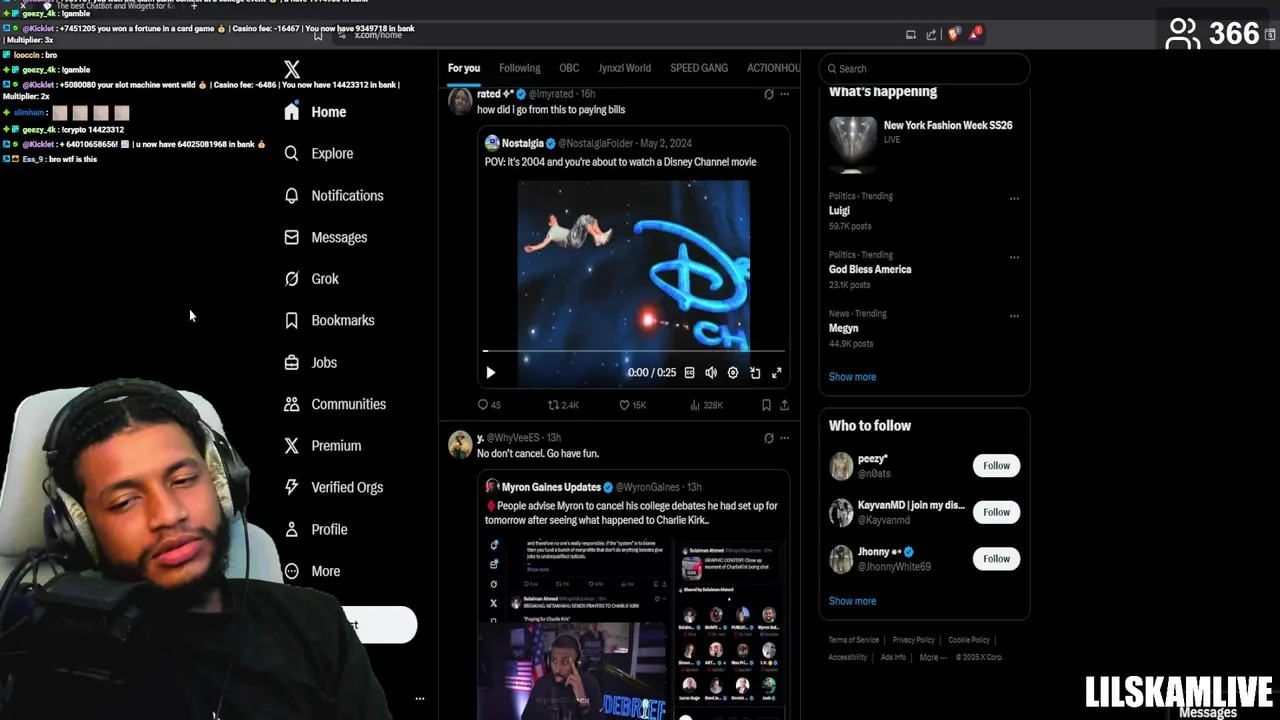Open Notifications in the sidebar
1280x720 pixels.
click(x=333, y=196)
